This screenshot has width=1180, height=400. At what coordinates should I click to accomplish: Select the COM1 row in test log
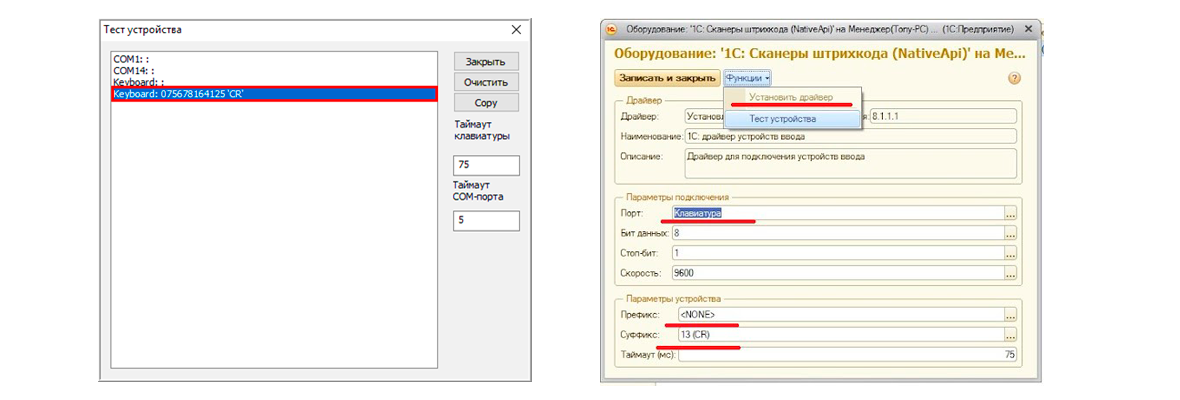[x=274, y=57]
